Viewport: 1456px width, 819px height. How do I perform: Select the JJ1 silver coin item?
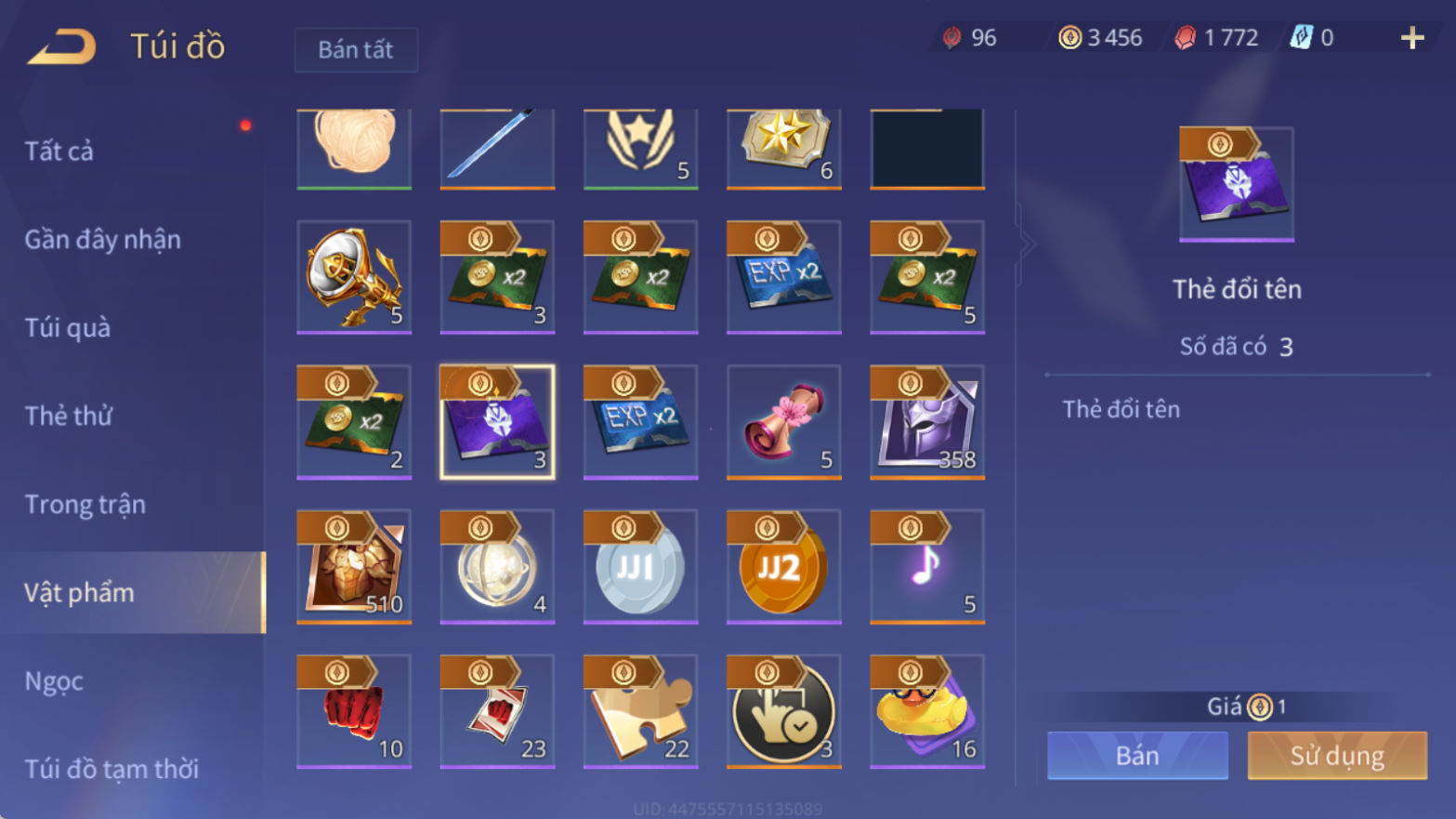(x=640, y=566)
